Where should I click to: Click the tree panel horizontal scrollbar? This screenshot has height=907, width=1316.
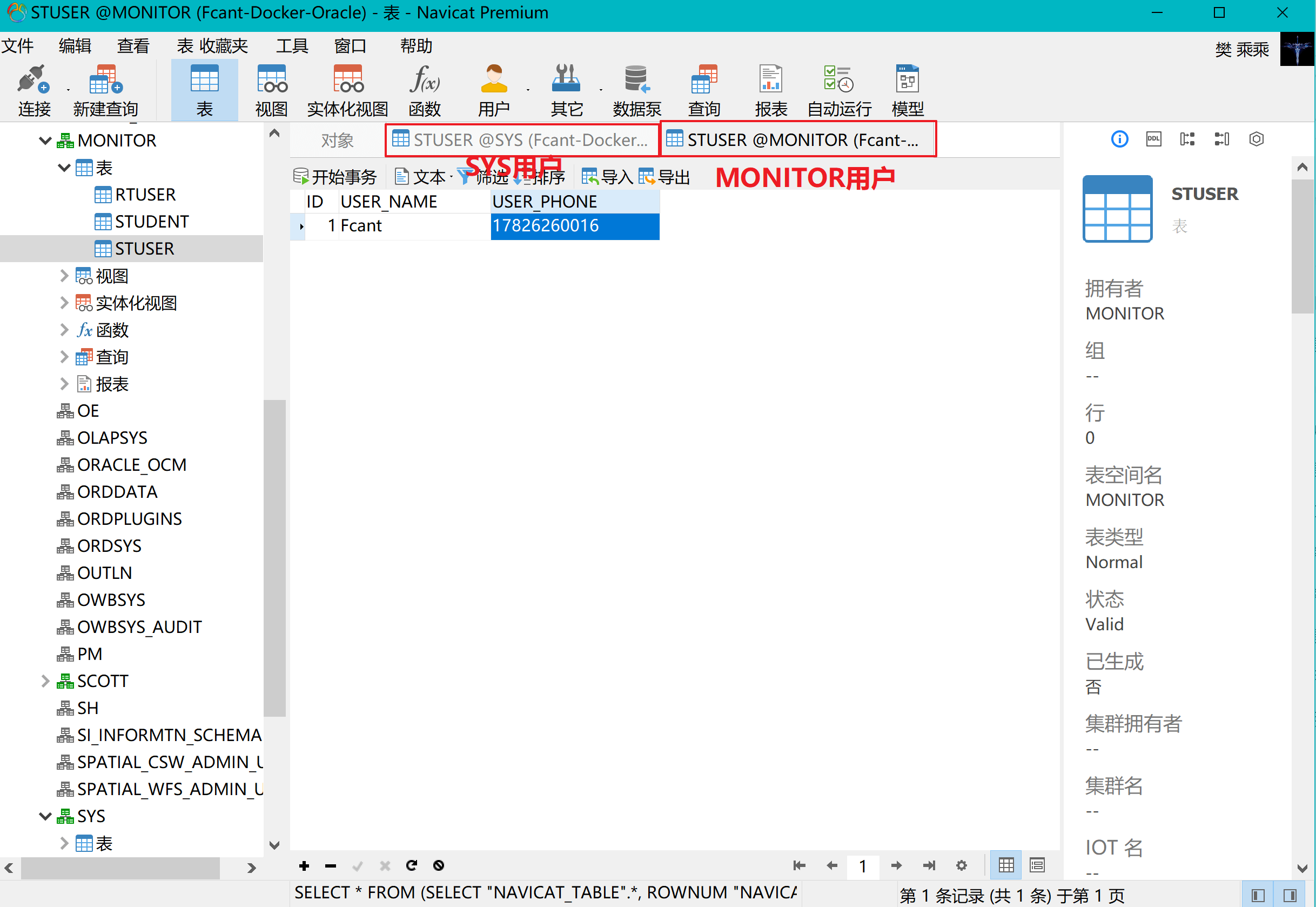click(119, 868)
